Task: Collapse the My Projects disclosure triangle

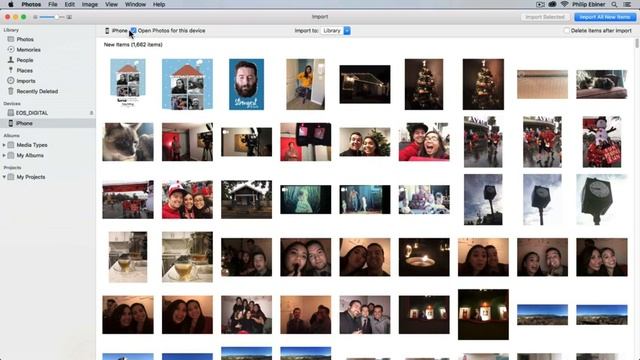Action: tap(4, 177)
